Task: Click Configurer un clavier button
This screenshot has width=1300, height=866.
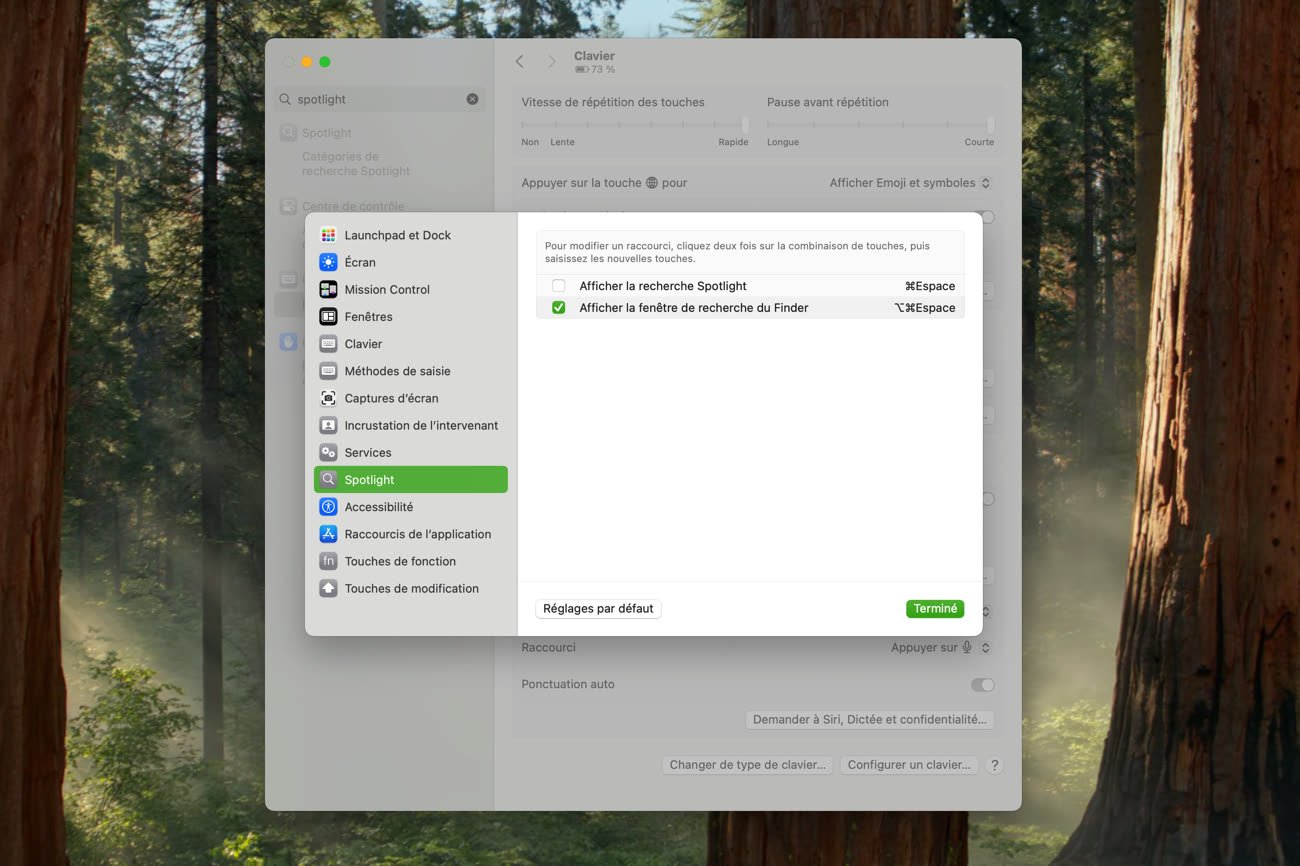Action: (x=909, y=765)
